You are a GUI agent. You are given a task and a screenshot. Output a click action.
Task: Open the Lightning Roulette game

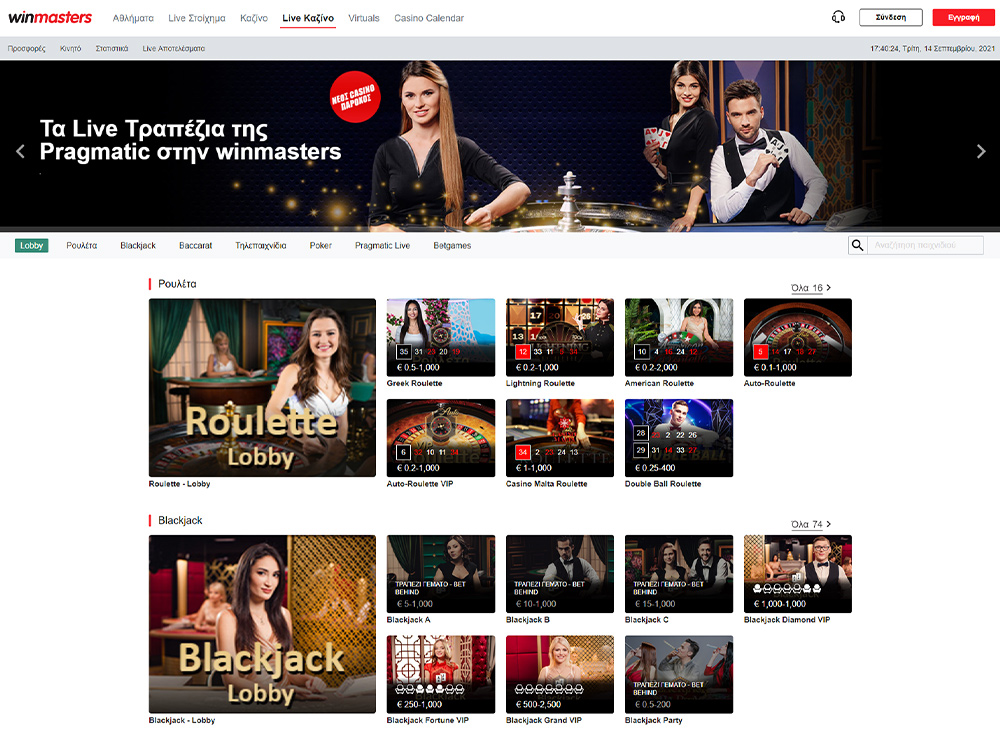(560, 337)
